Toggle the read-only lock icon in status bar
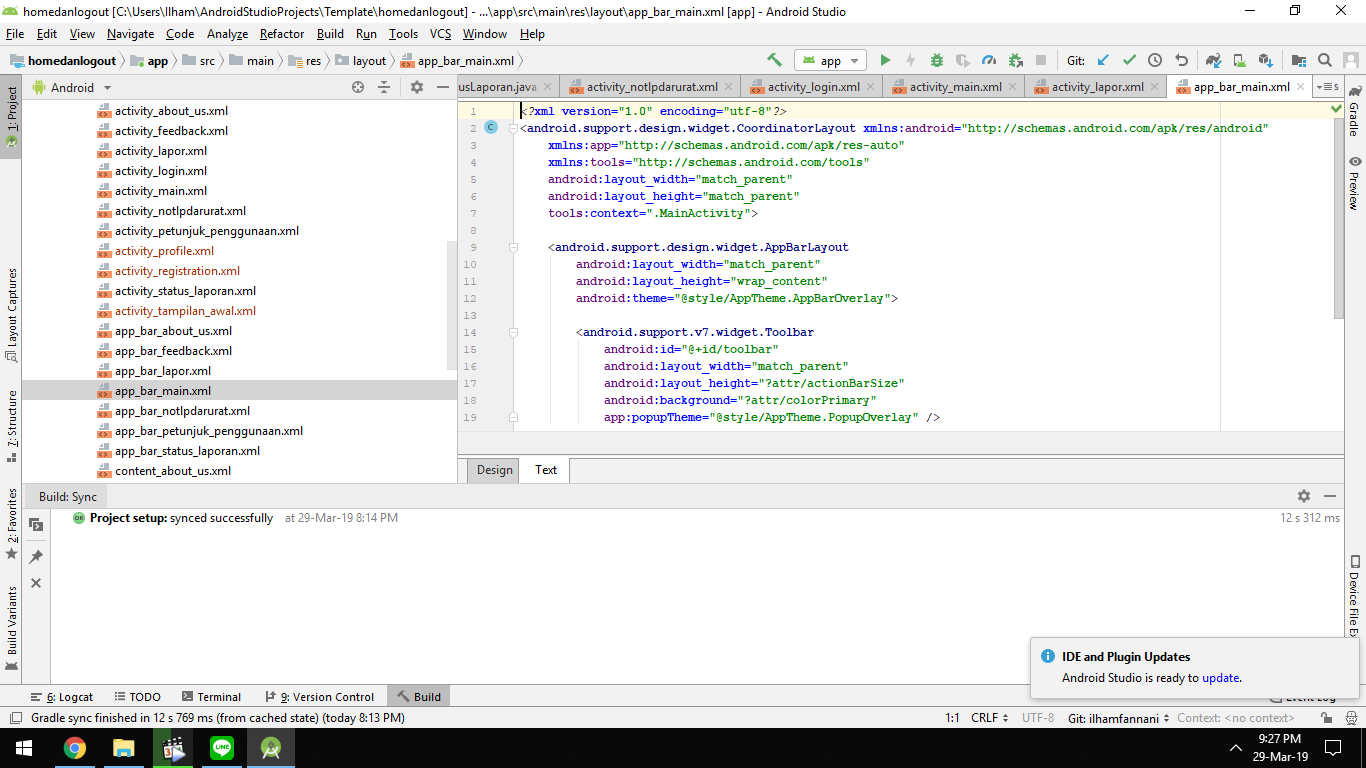 pyautogui.click(x=1326, y=718)
